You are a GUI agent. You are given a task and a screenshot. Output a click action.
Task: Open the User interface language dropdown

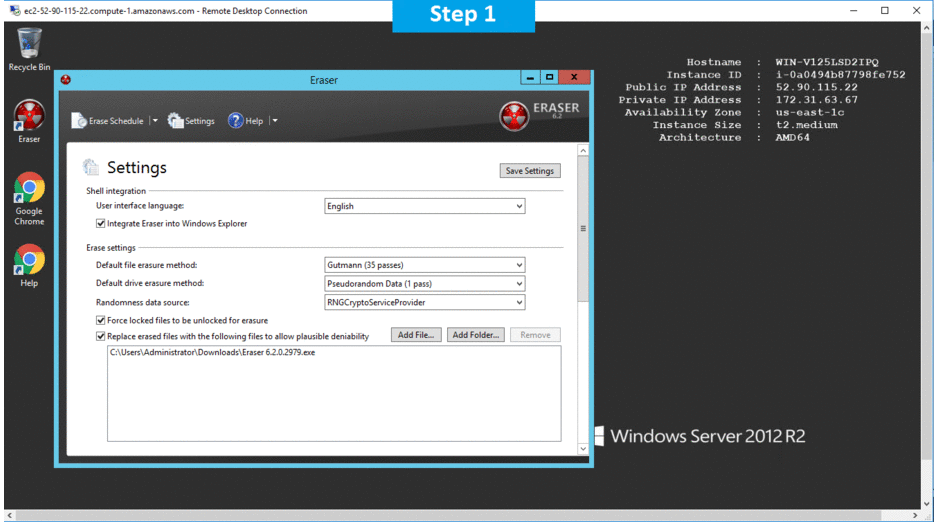click(425, 206)
